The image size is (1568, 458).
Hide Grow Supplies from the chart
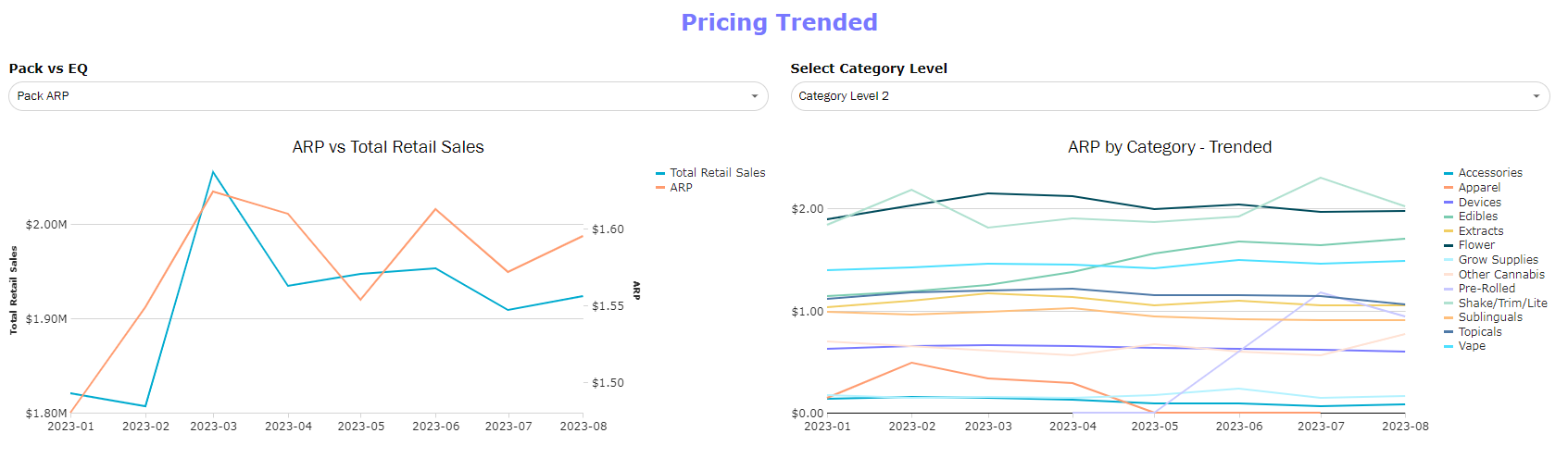(x=1498, y=260)
